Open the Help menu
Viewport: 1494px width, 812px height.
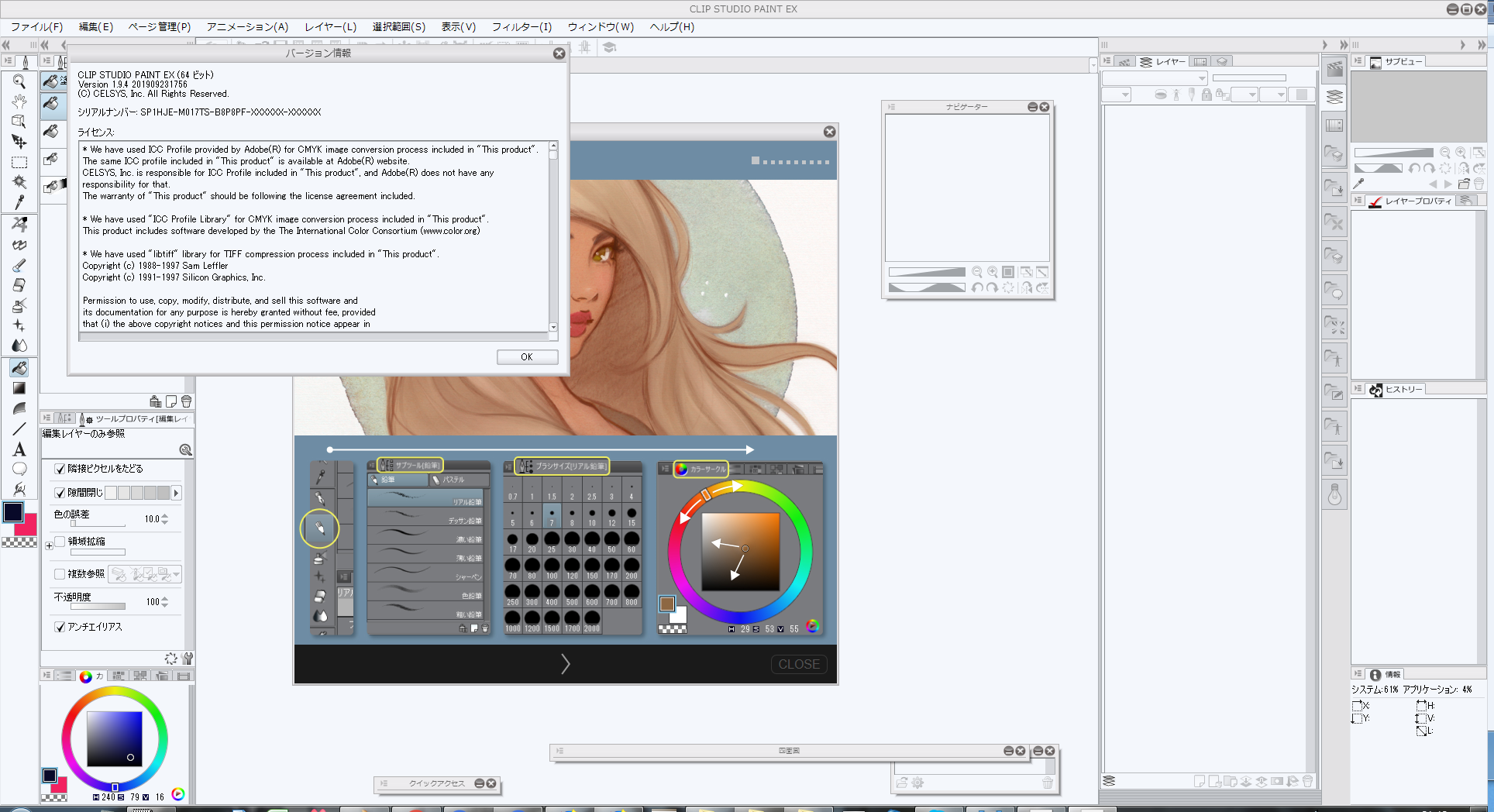(x=672, y=26)
